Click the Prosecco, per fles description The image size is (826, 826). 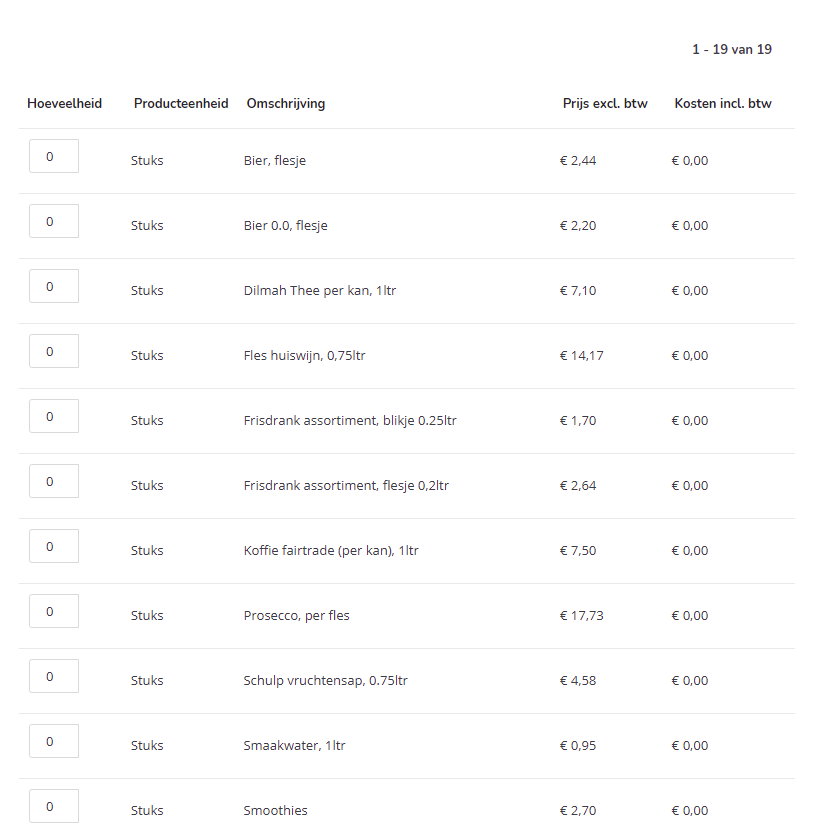(x=296, y=616)
